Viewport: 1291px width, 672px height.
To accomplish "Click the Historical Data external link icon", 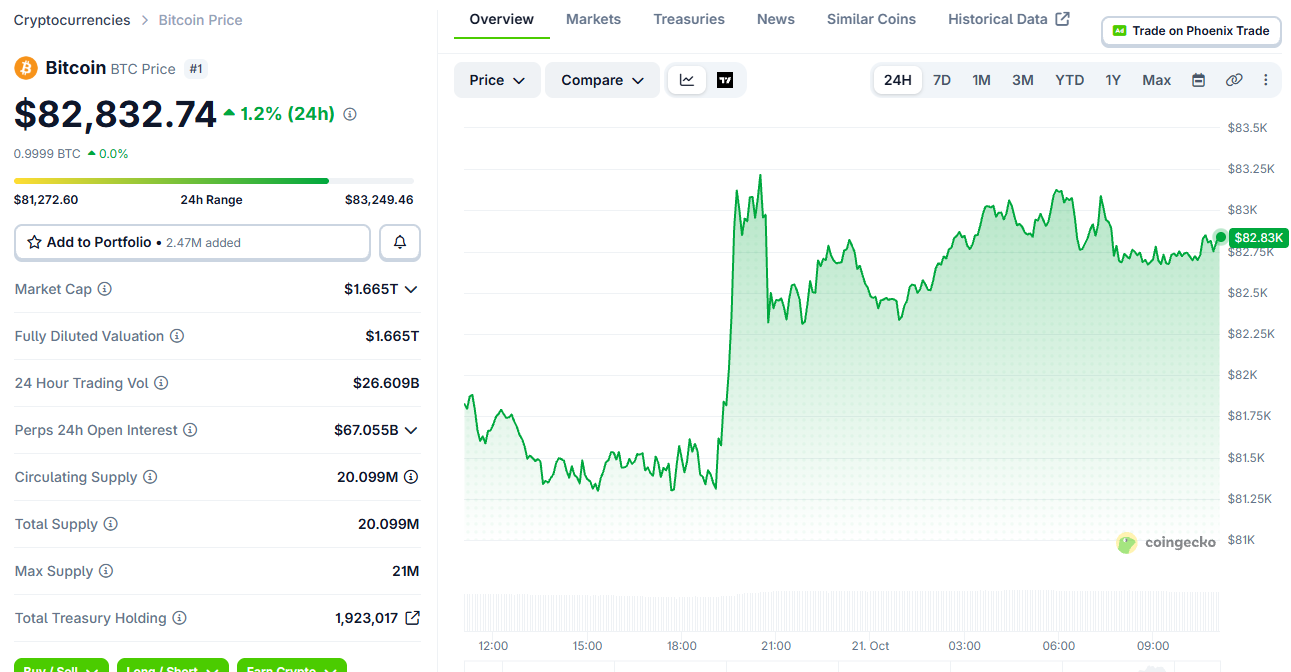I will (x=1063, y=19).
